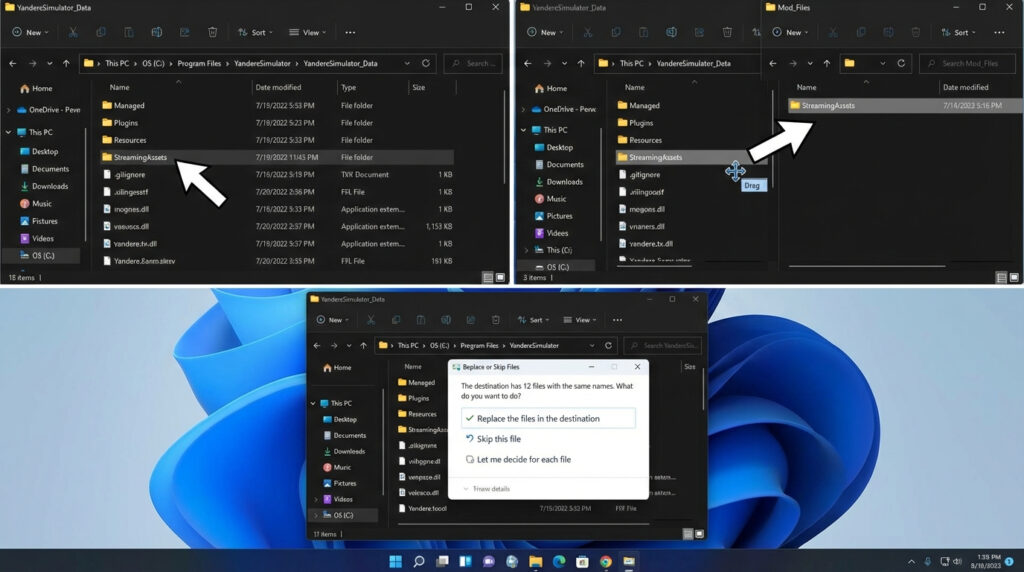Viewport: 1024px width, 572px height.
Task: Expand details in Replace or Skip dialog
Action: click(486, 489)
